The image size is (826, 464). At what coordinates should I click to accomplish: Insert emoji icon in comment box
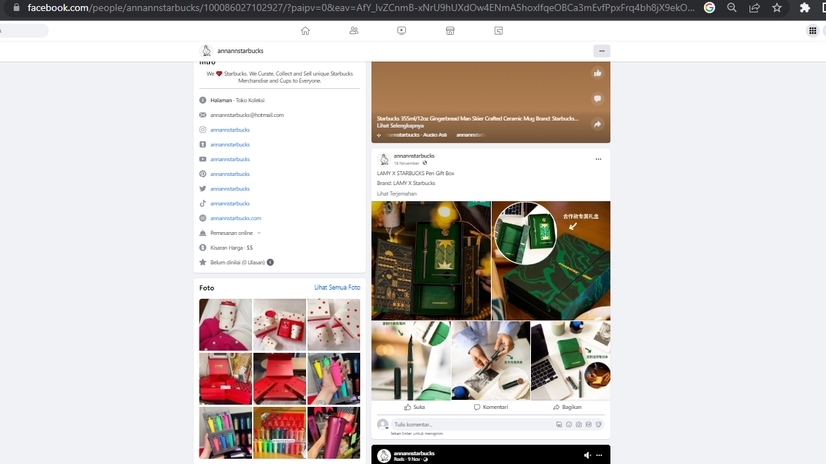click(569, 424)
